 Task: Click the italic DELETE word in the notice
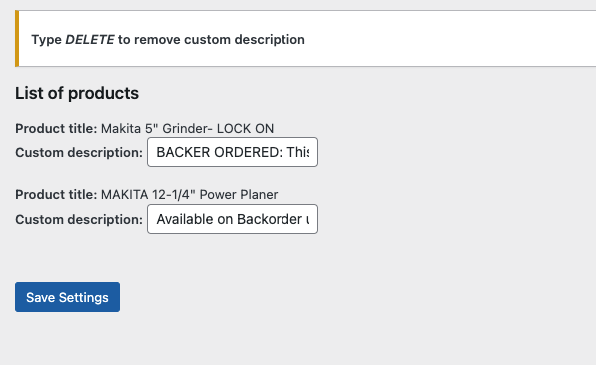[90, 40]
